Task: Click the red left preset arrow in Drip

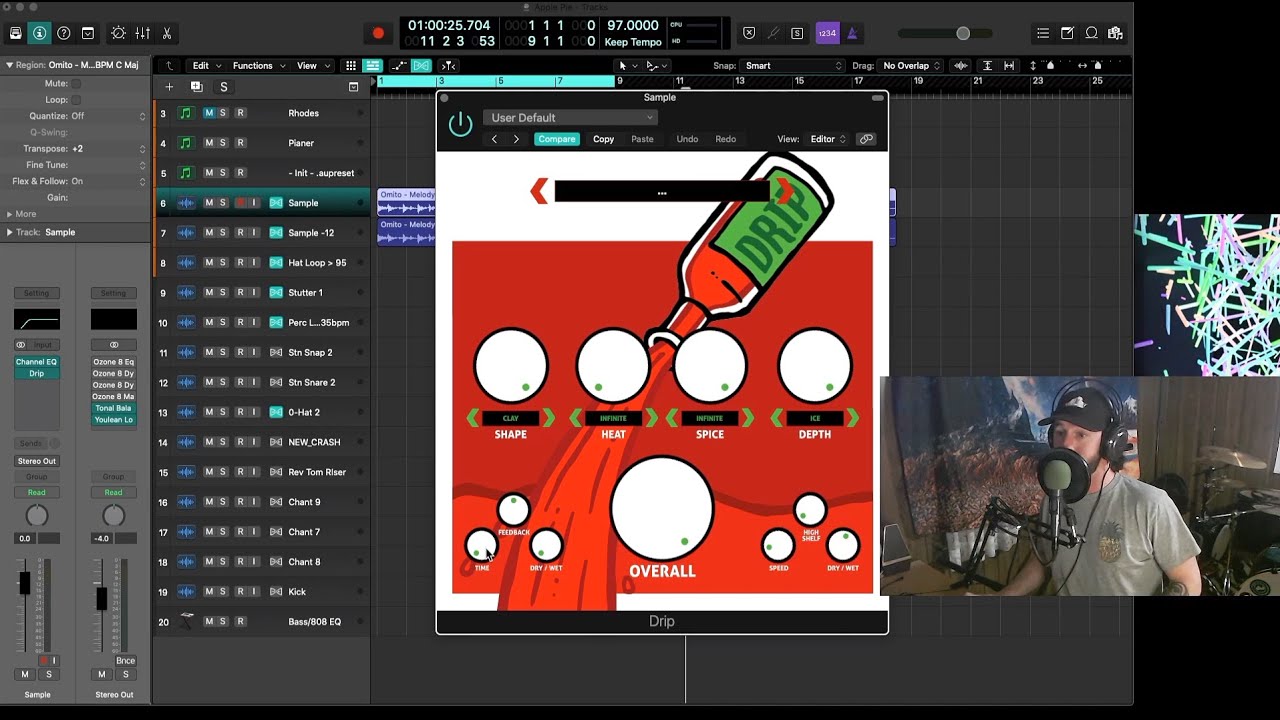Action: (540, 190)
